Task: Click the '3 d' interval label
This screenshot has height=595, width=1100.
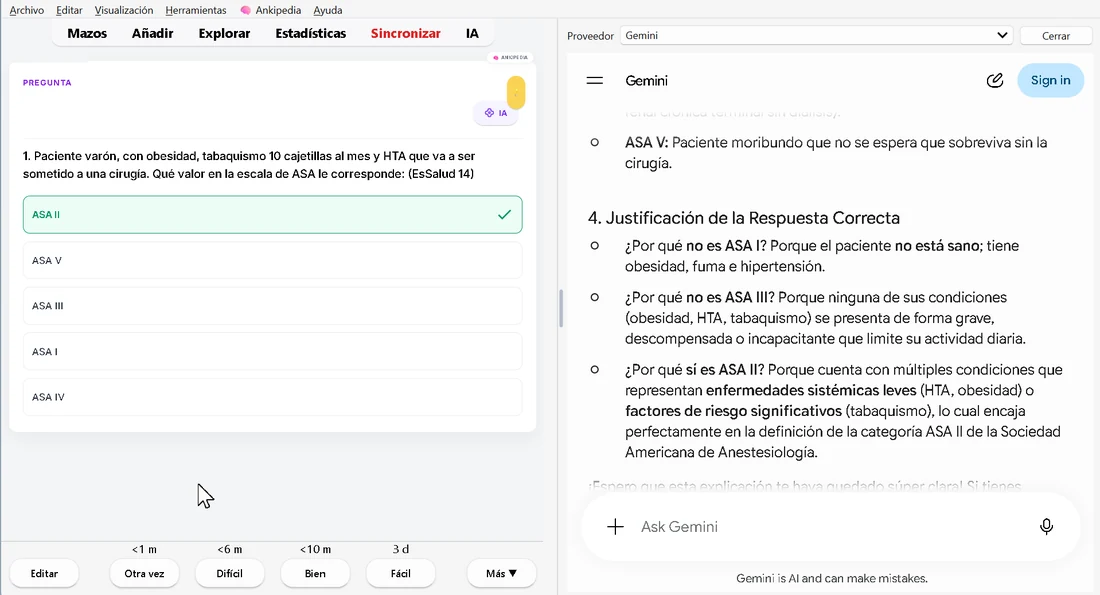Action: (401, 549)
